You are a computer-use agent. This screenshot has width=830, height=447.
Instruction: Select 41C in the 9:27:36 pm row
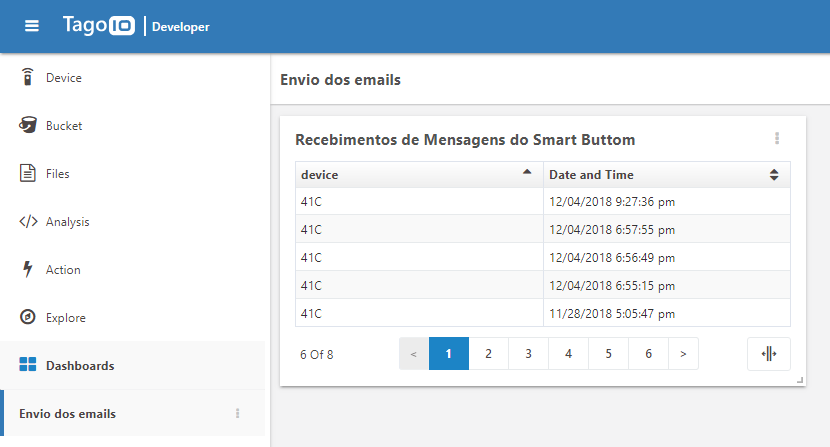coord(419,202)
